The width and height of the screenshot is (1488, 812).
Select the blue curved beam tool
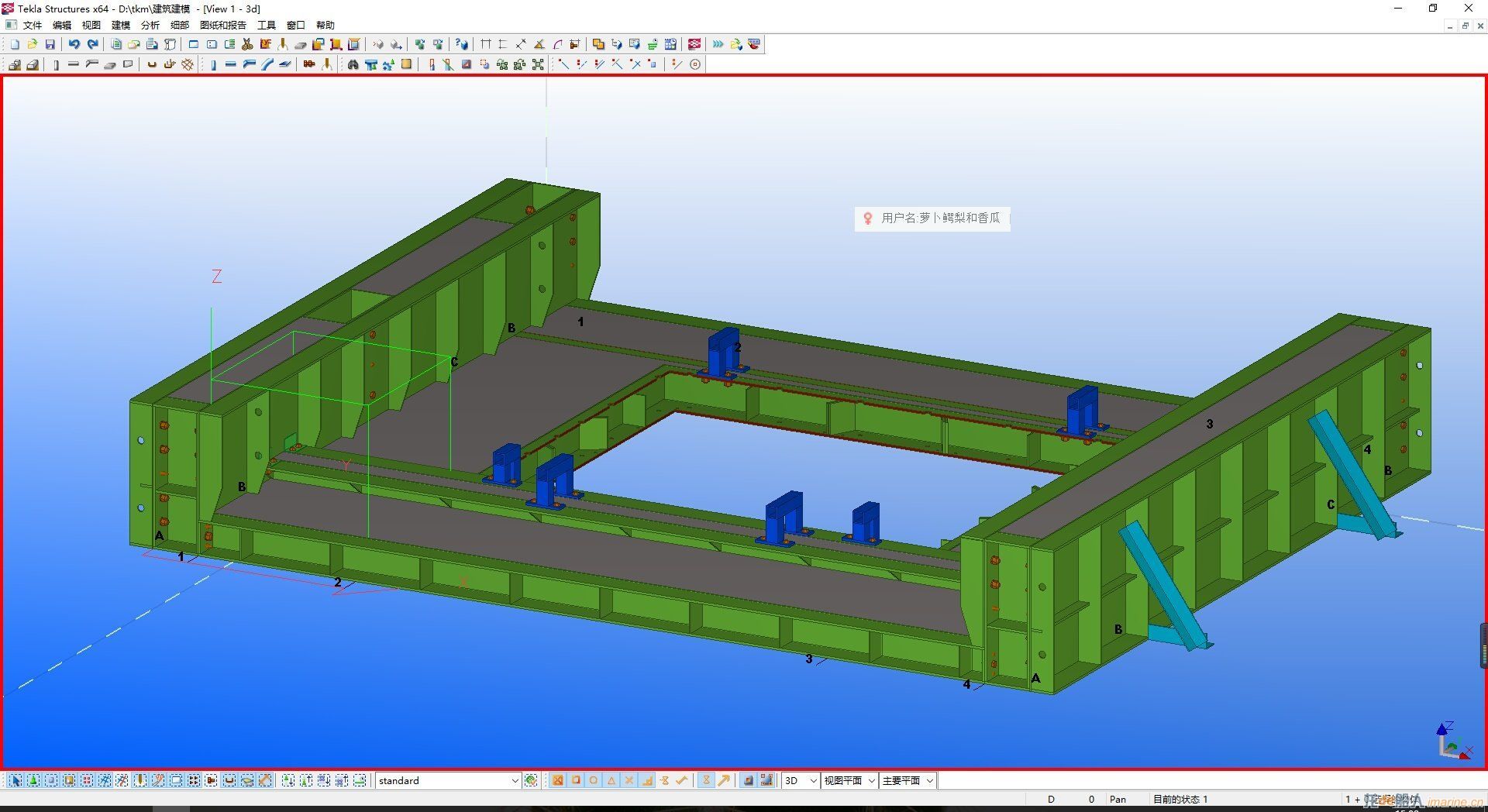pyautogui.click(x=267, y=64)
